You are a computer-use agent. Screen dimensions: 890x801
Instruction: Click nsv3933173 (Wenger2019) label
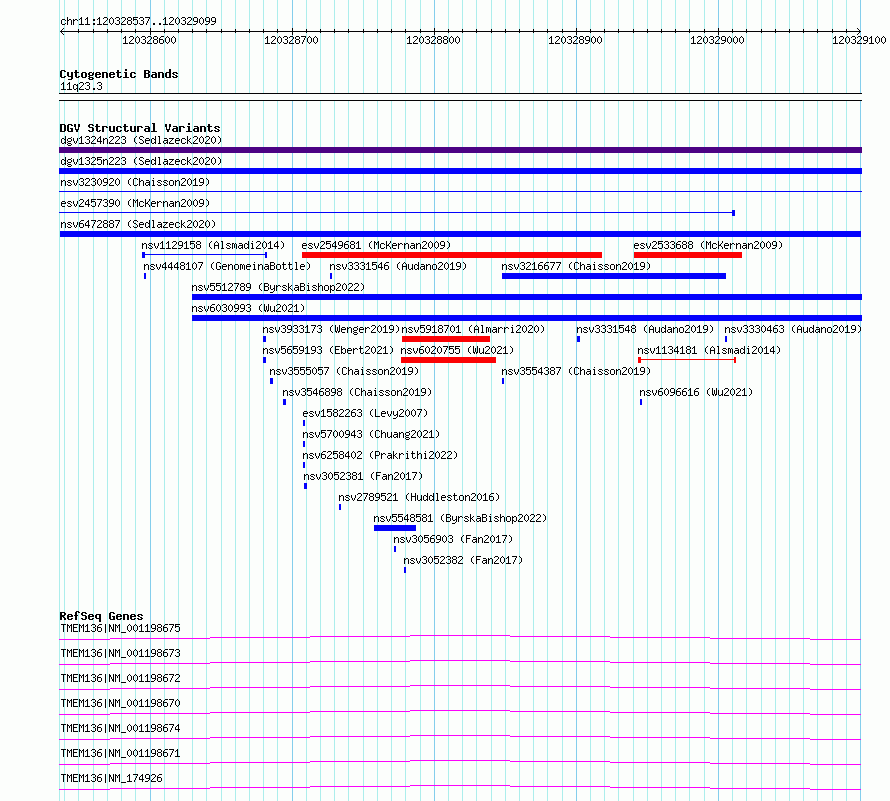[331, 329]
